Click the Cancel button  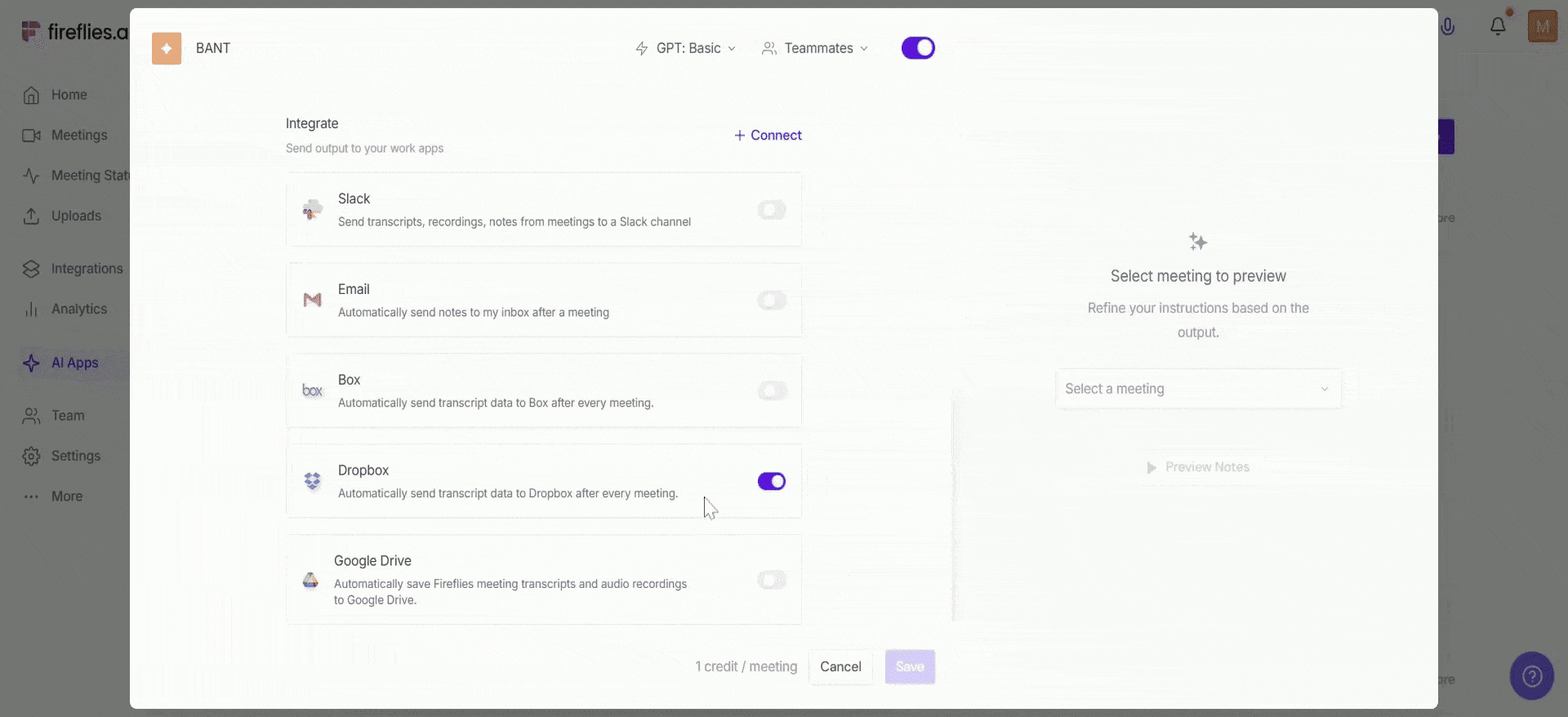(840, 667)
